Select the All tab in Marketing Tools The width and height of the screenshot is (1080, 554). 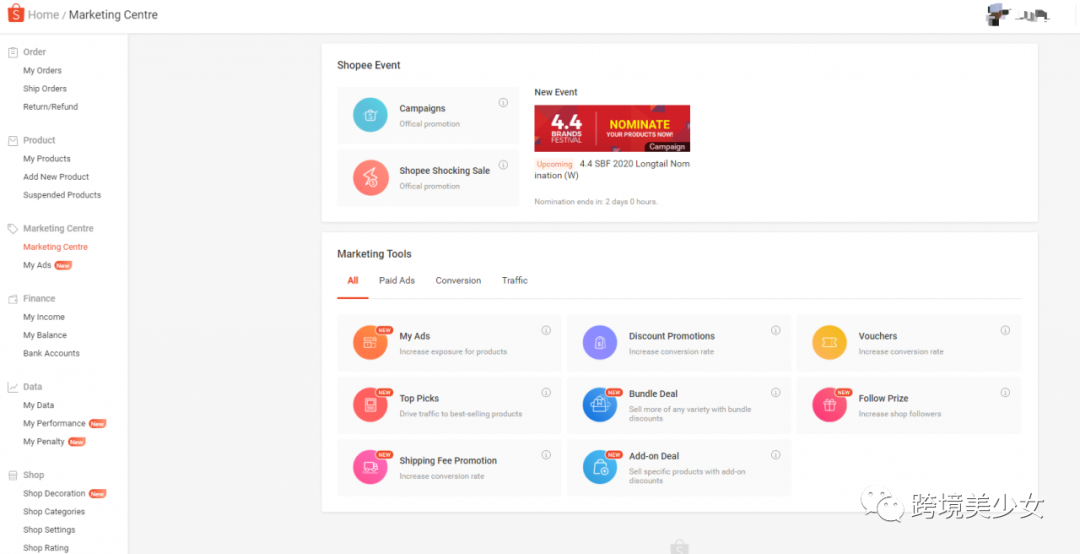(x=353, y=281)
